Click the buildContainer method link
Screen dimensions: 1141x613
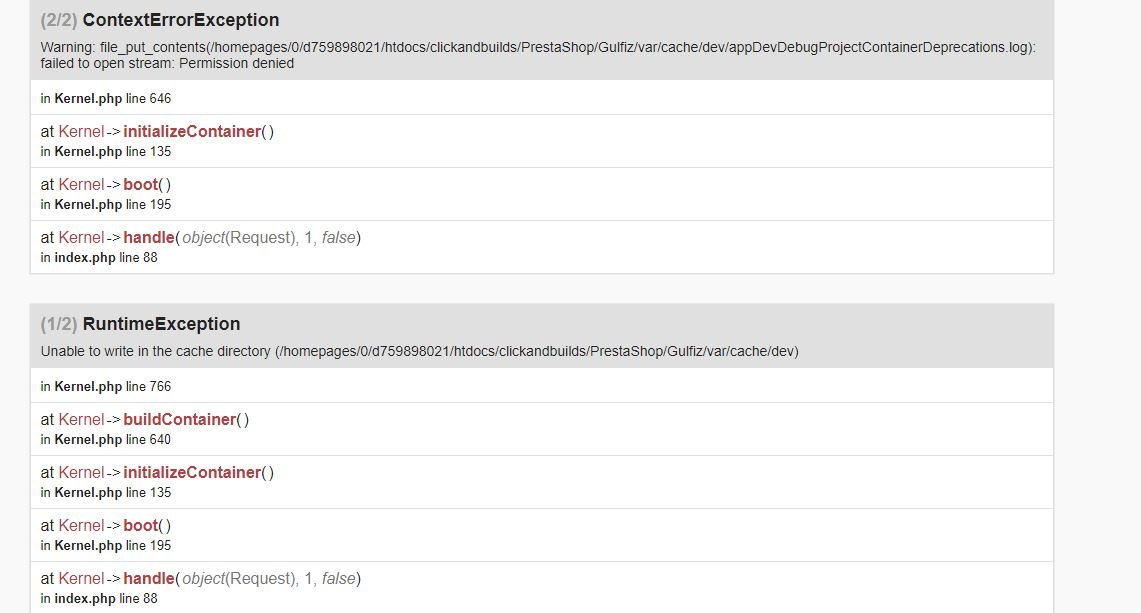coord(180,420)
